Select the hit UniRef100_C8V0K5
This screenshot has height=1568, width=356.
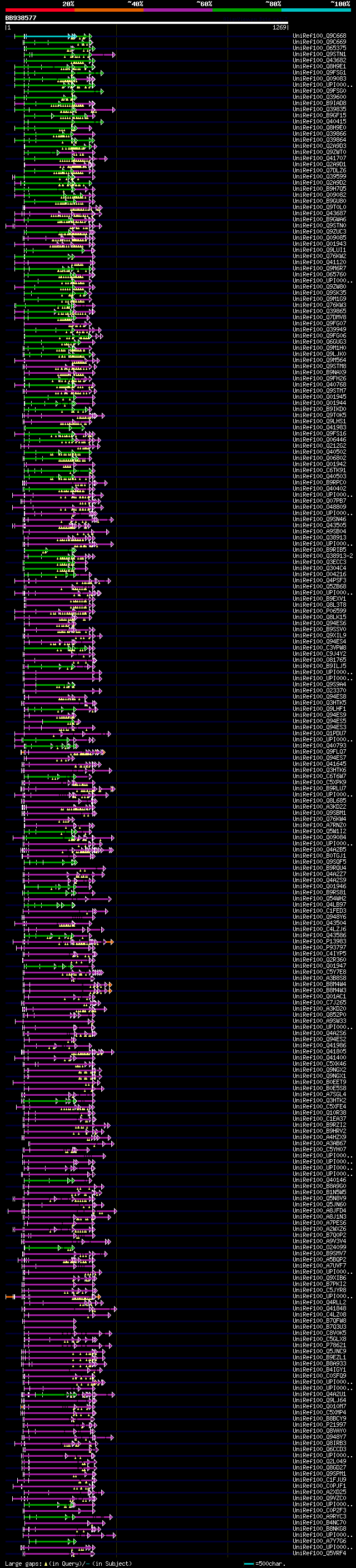point(319,1333)
